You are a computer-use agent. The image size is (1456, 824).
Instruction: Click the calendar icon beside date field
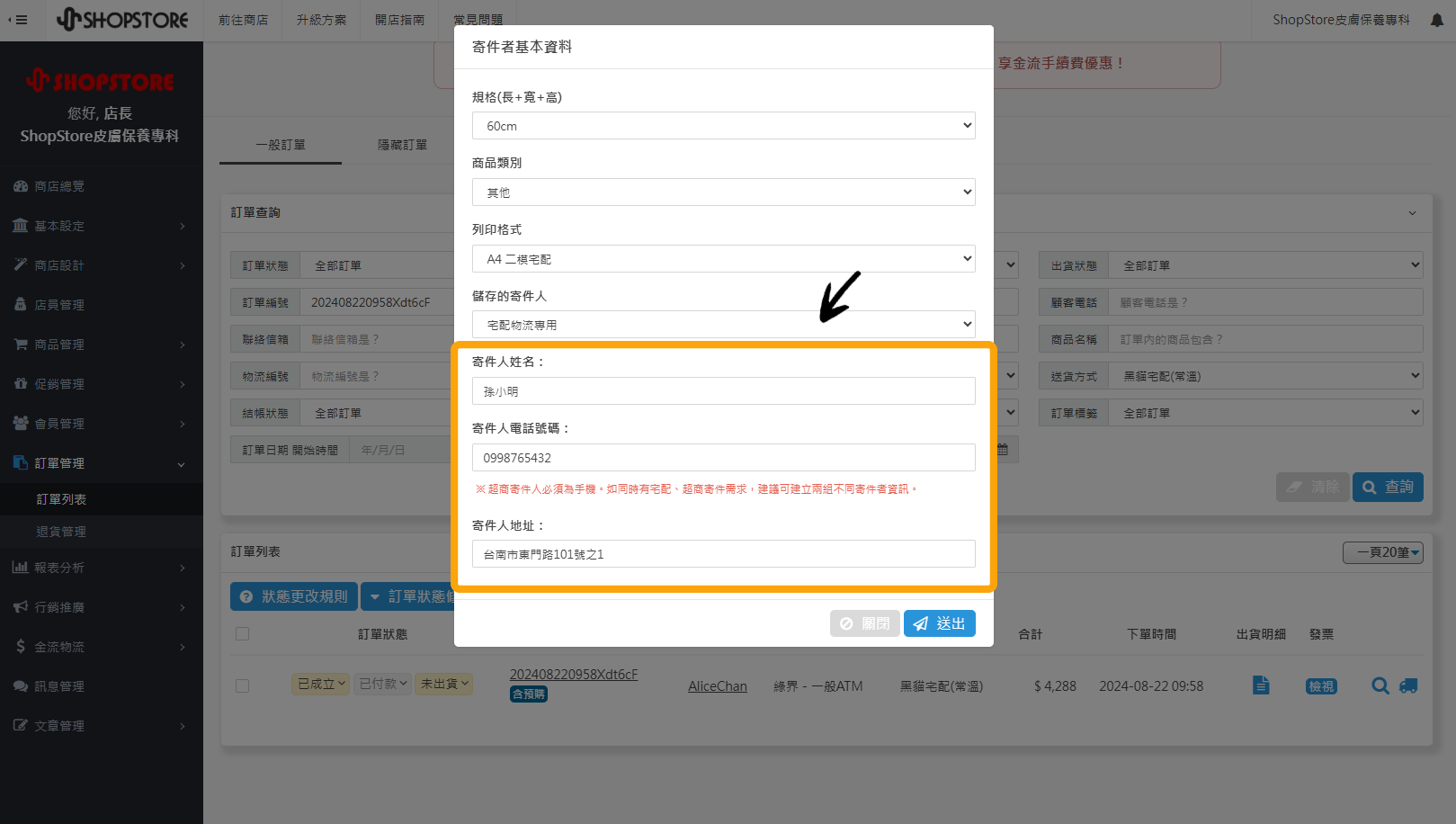(x=1002, y=450)
